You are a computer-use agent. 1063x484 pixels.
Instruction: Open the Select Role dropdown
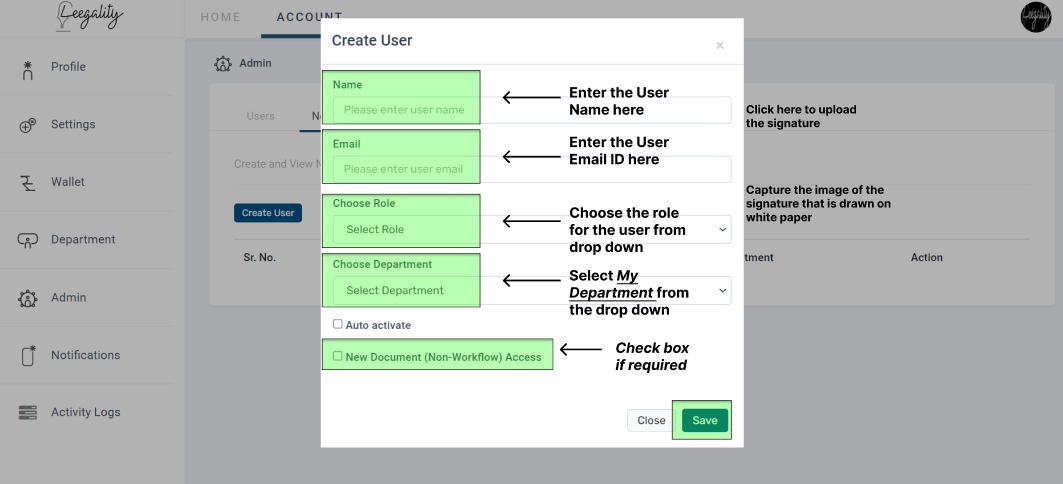tap(532, 229)
